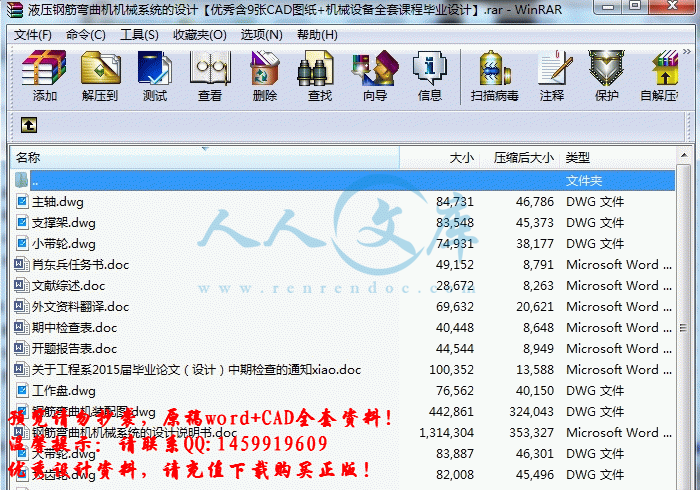Click the icon of 主轴.dwg
Viewport: 700px width, 490px height.
coord(21,202)
